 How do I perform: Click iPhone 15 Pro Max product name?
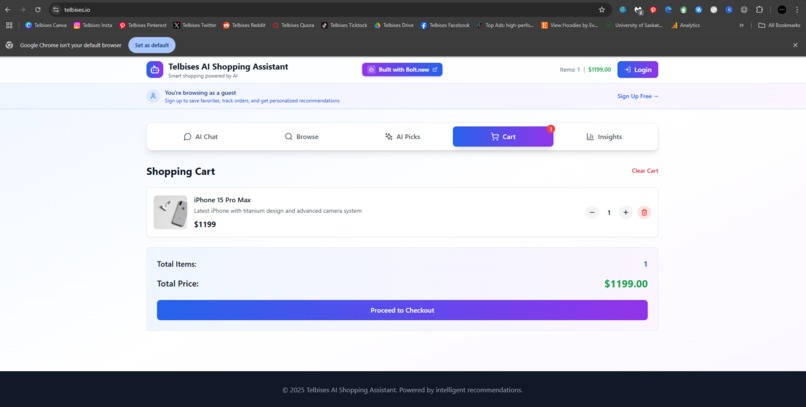[x=222, y=200]
